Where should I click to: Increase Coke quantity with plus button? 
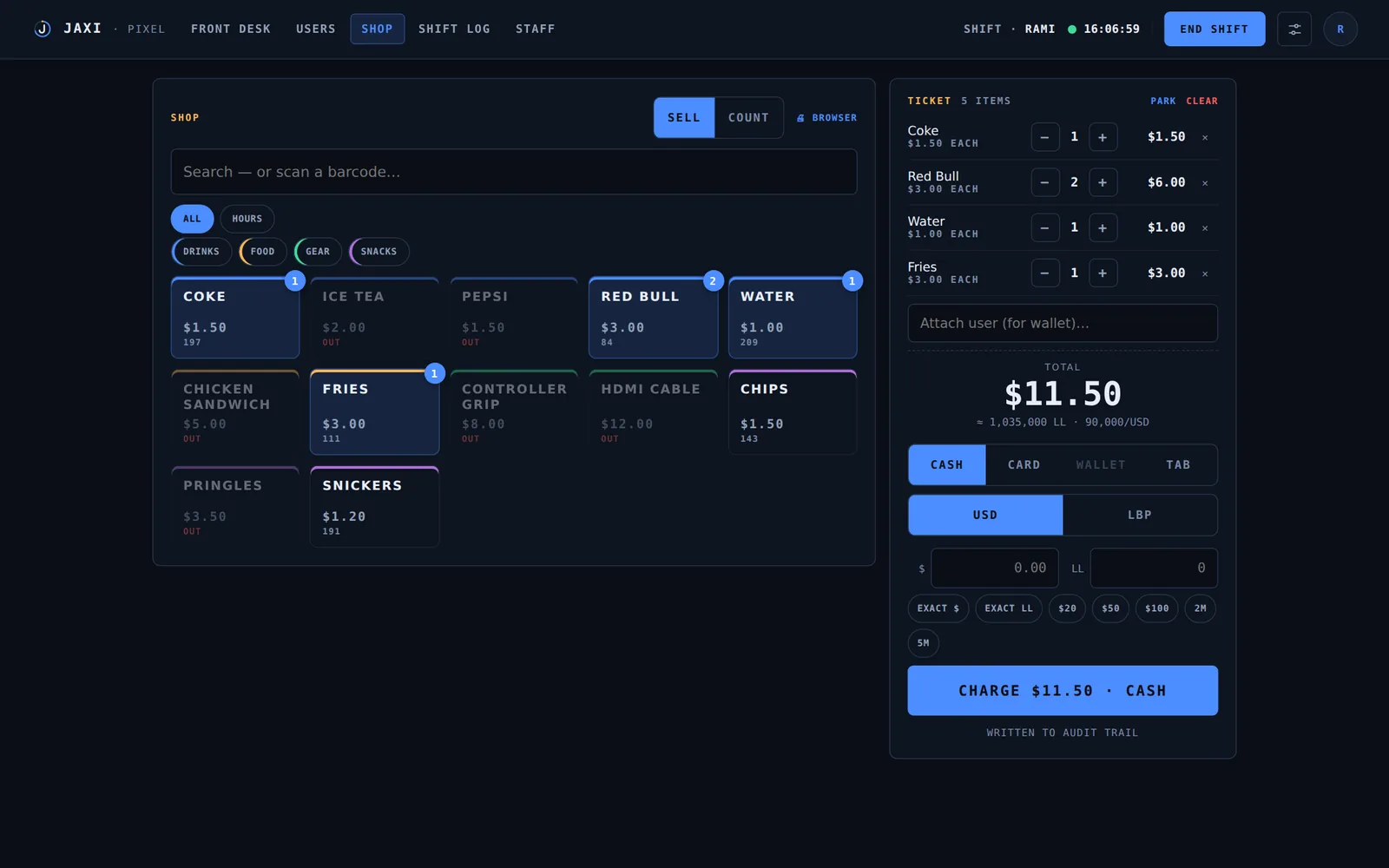click(x=1103, y=137)
